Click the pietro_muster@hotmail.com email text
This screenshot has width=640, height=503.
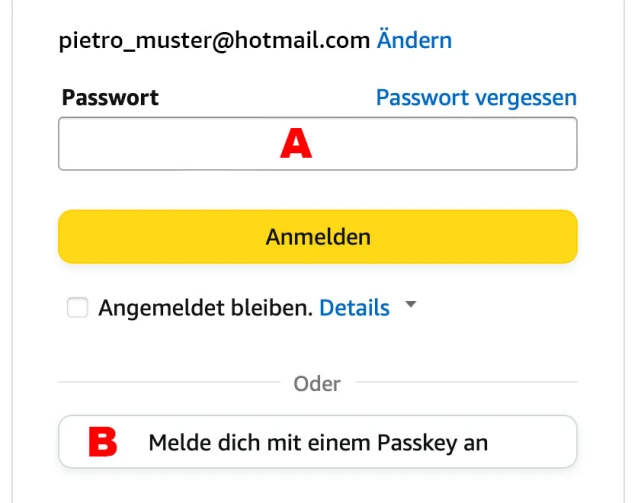click(x=214, y=41)
